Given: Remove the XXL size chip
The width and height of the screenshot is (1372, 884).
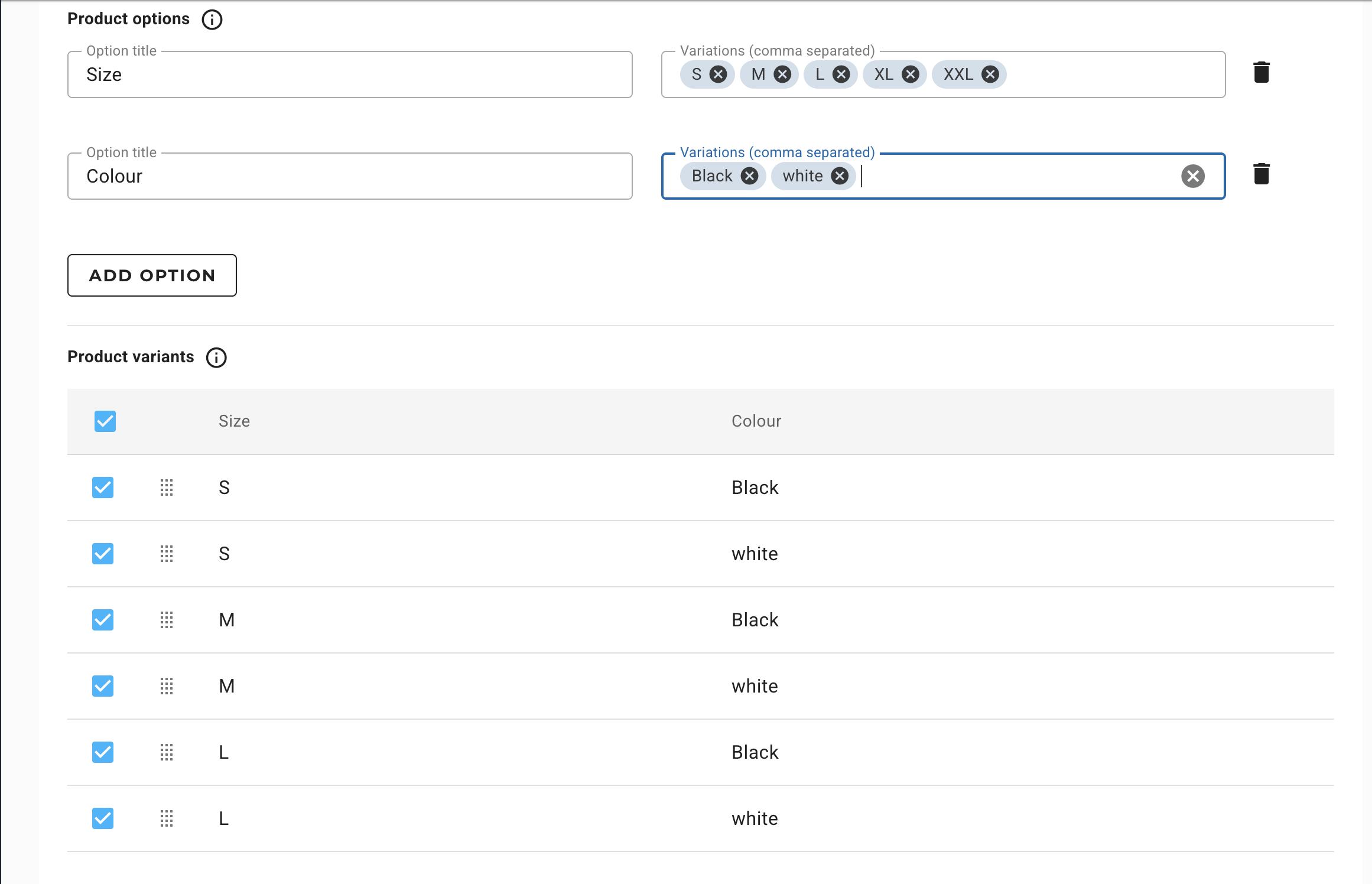Looking at the screenshot, I should pyautogui.click(x=990, y=74).
